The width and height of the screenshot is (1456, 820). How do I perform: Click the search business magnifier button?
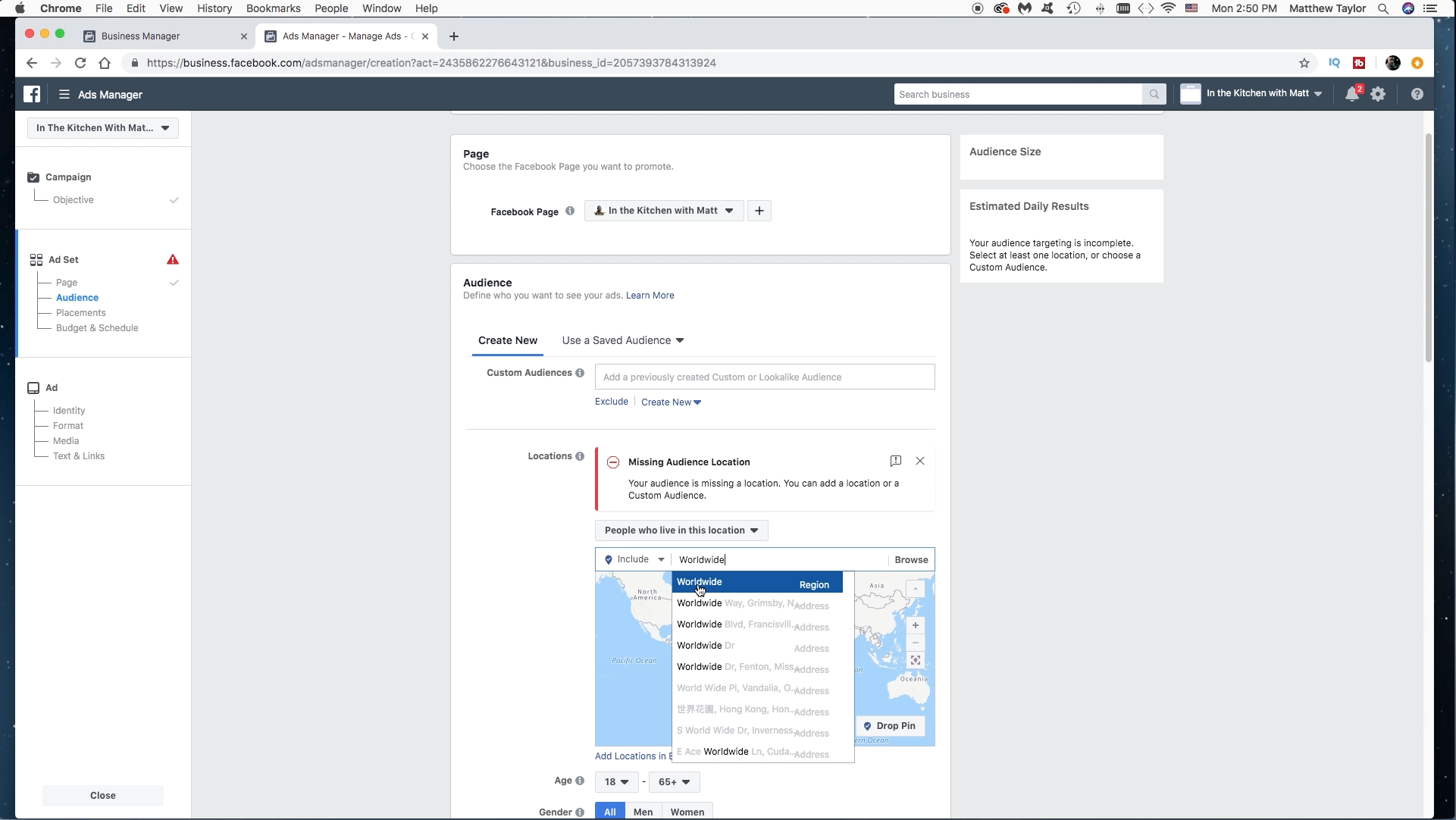pos(1154,94)
